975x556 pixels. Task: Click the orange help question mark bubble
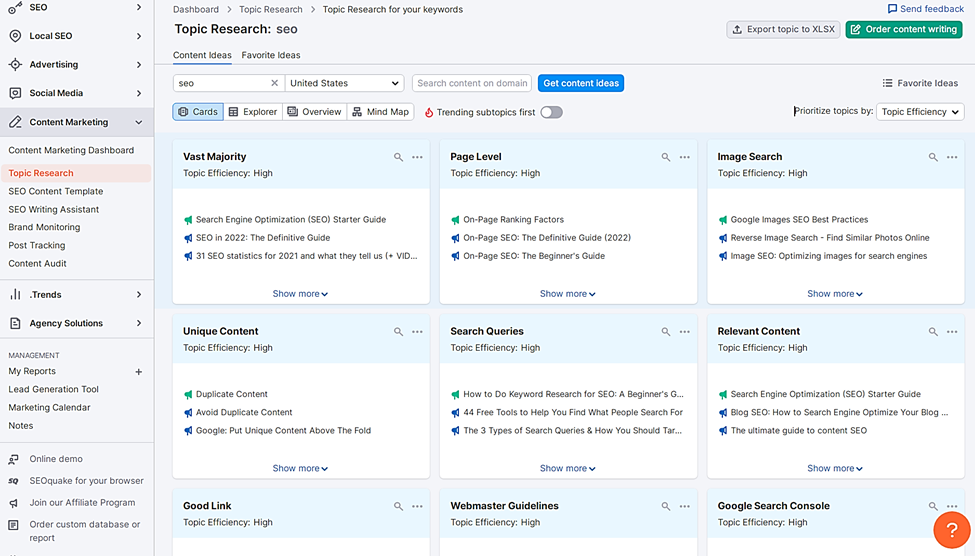coord(951,530)
